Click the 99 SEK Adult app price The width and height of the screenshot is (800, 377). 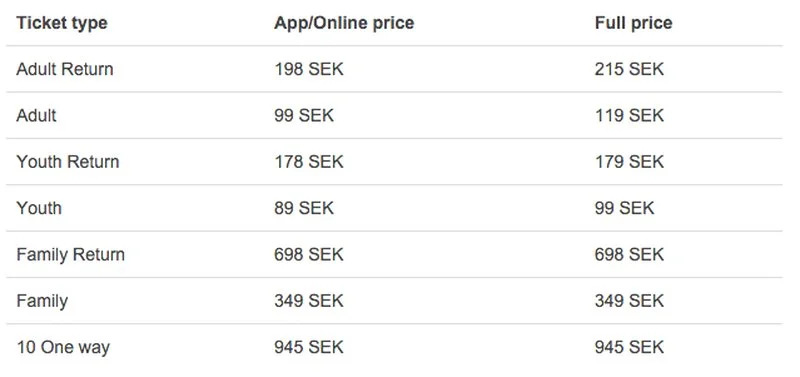(304, 115)
